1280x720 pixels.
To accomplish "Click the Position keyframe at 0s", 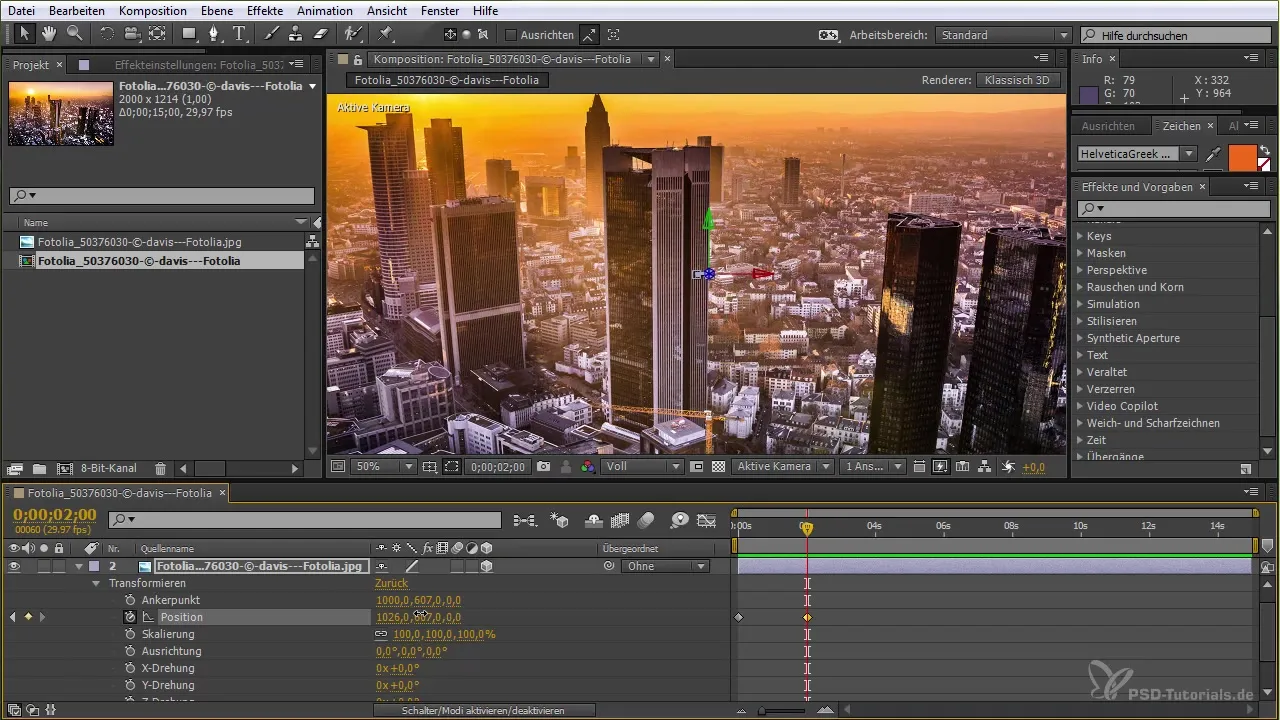I will point(738,617).
